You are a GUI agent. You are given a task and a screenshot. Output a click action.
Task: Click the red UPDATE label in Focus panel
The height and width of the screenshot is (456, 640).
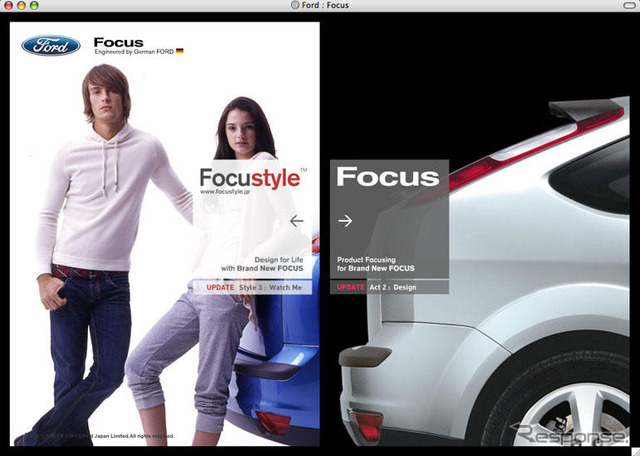[351, 287]
